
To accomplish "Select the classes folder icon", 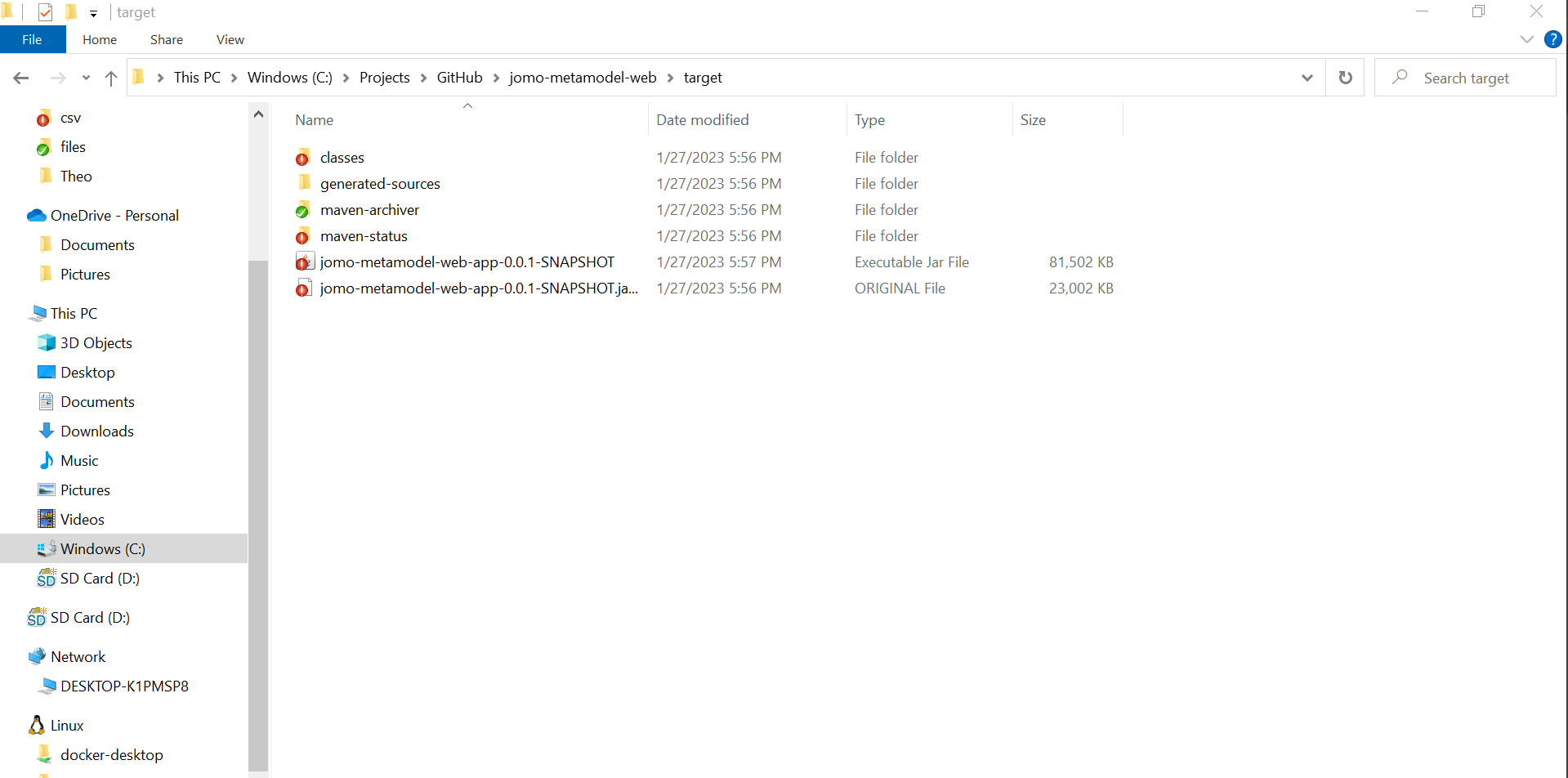I will tap(303, 158).
